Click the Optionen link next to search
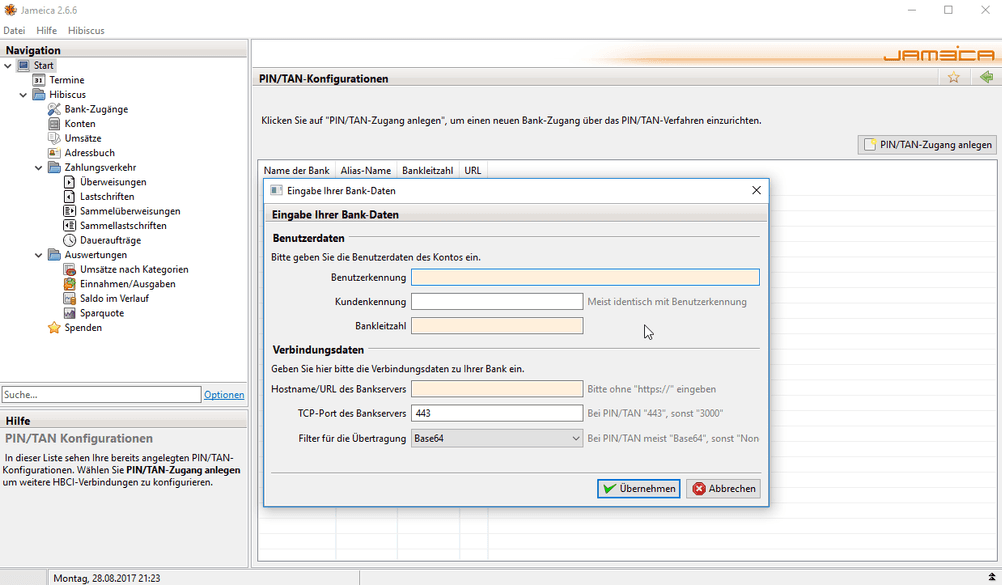The width and height of the screenshot is (1002, 585). 224,395
